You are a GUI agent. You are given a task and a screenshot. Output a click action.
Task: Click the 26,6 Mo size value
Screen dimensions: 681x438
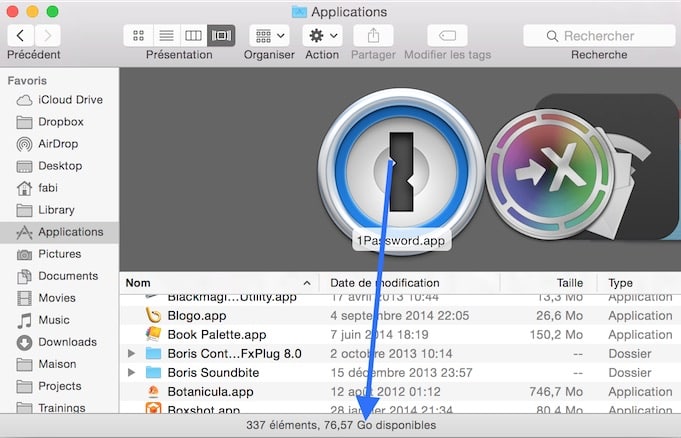click(x=559, y=315)
